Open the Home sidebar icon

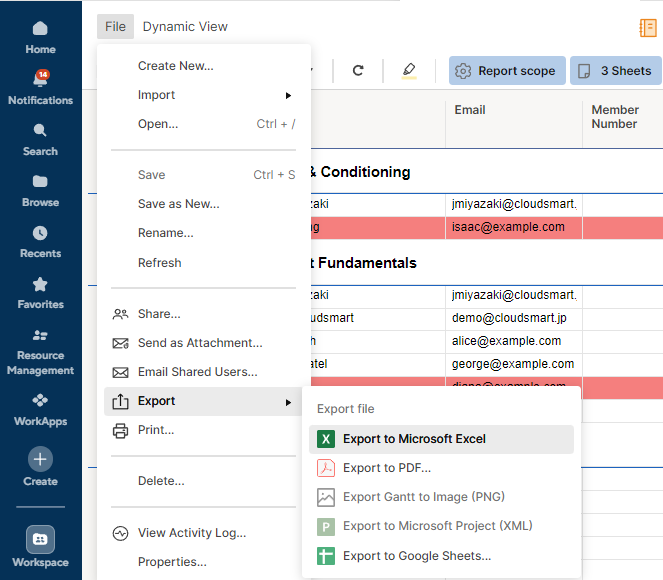pos(40,29)
